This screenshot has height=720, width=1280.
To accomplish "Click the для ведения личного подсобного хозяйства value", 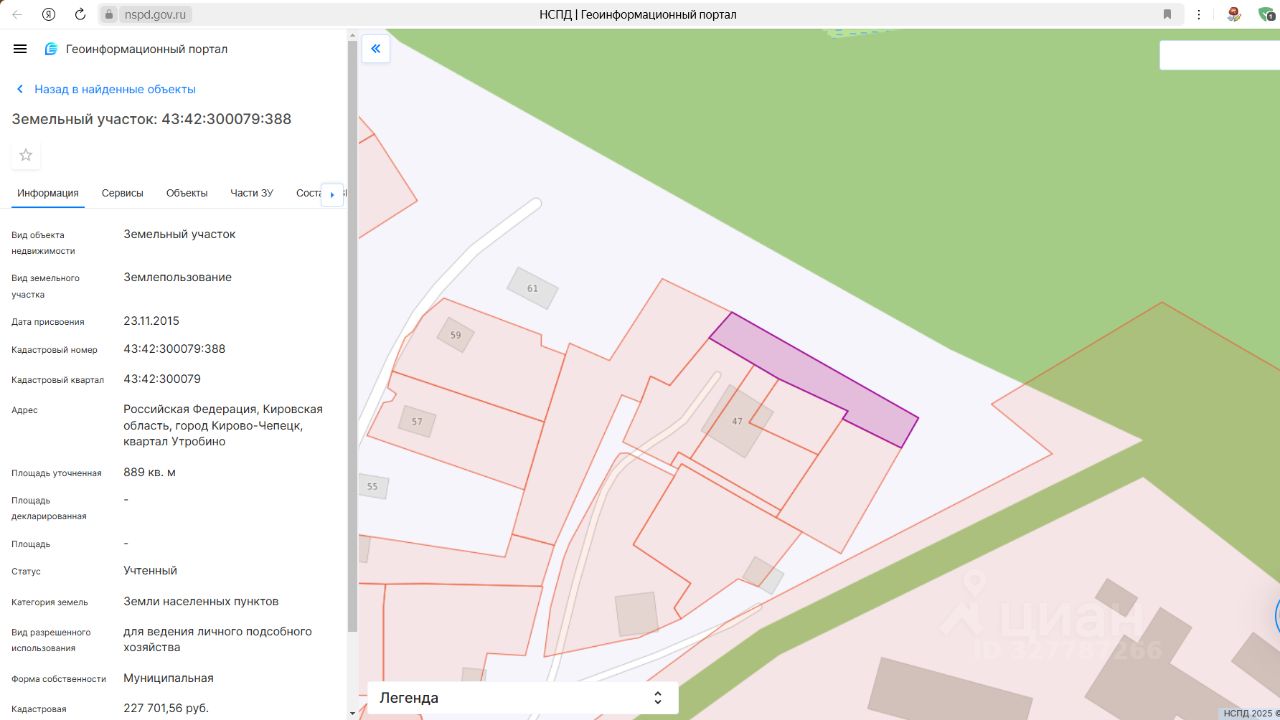I will tap(217, 639).
